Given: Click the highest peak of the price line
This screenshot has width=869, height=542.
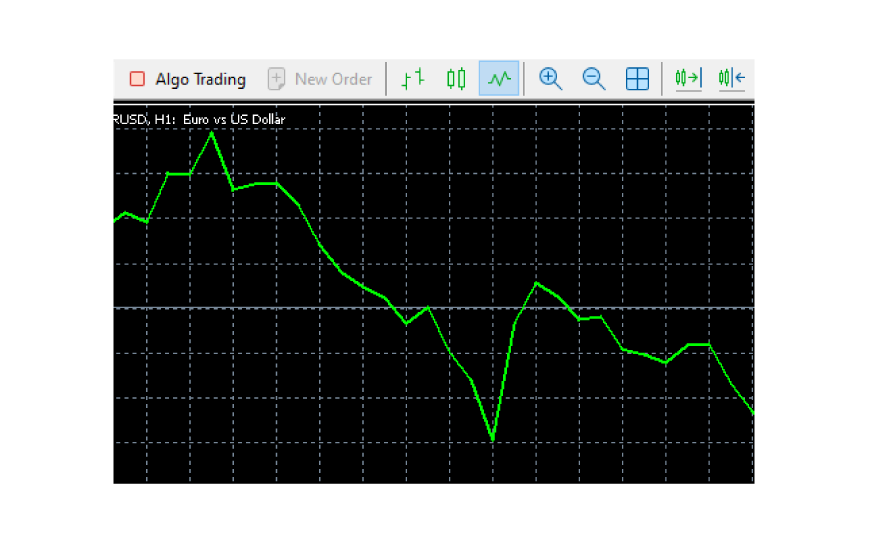Looking at the screenshot, I should (211, 133).
